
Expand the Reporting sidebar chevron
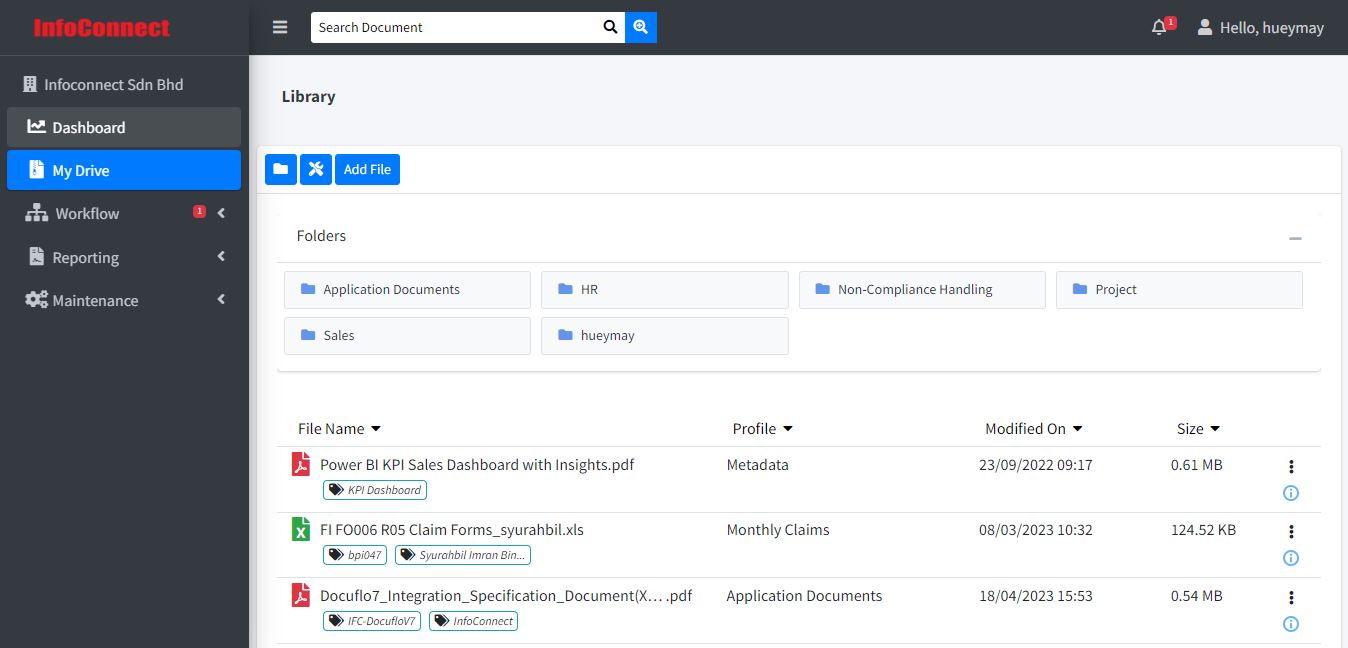pos(221,256)
